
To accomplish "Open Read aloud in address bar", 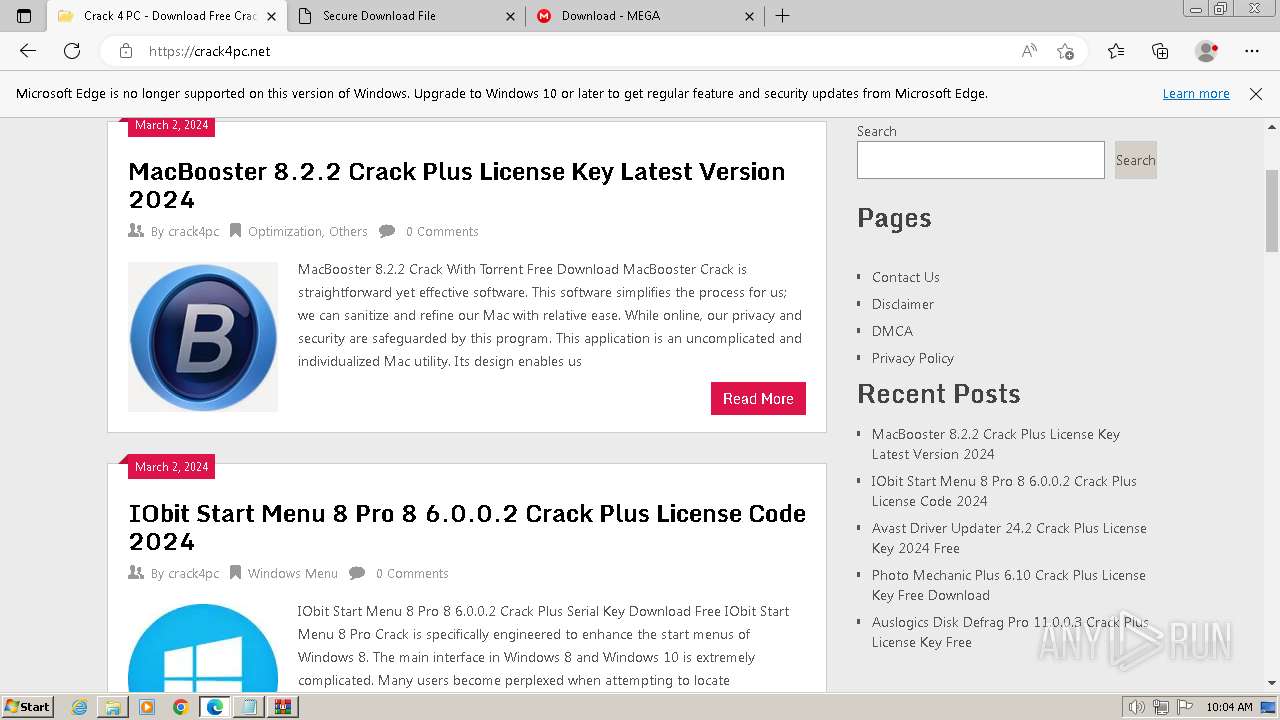I will [x=1029, y=51].
